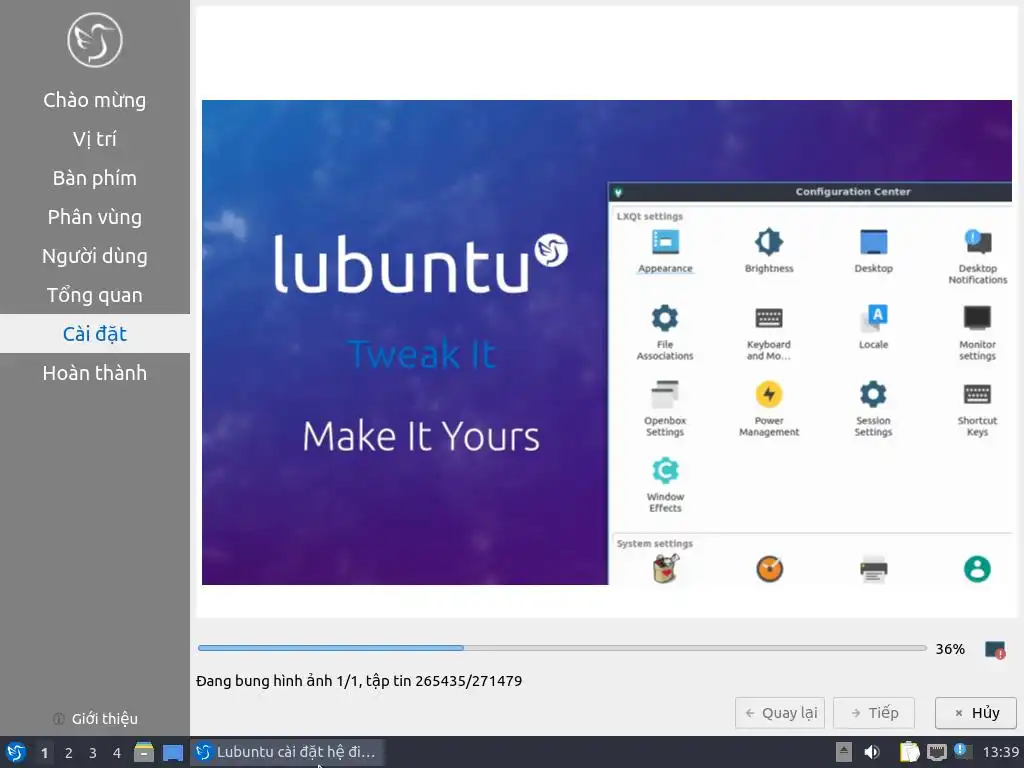This screenshot has height=768, width=1024.
Task: Switch to virtual desktop 4
Action: click(x=117, y=753)
